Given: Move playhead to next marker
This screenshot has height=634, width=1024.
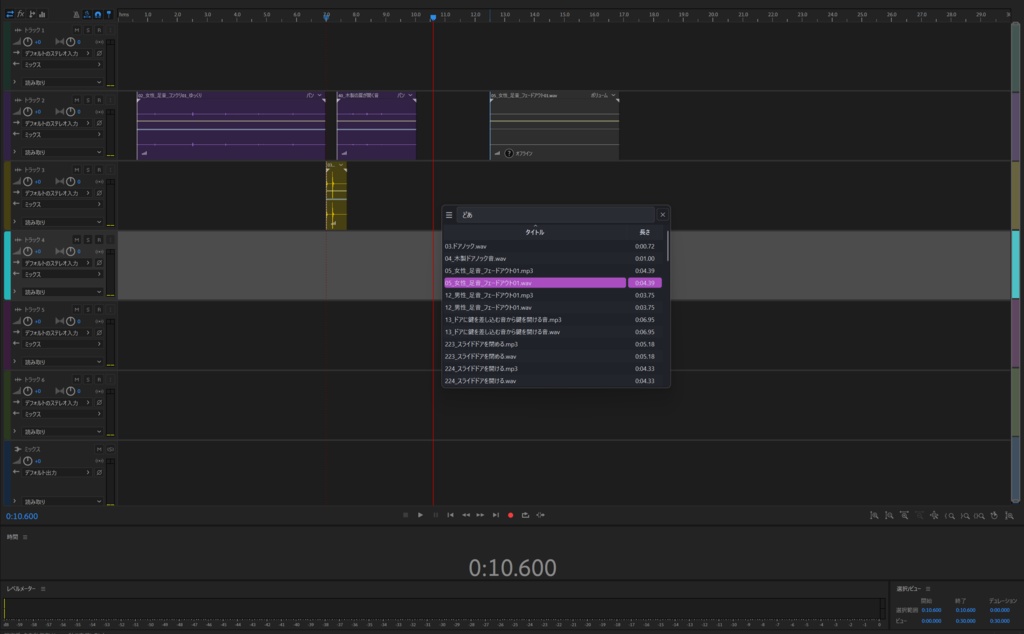Looking at the screenshot, I should (x=496, y=515).
